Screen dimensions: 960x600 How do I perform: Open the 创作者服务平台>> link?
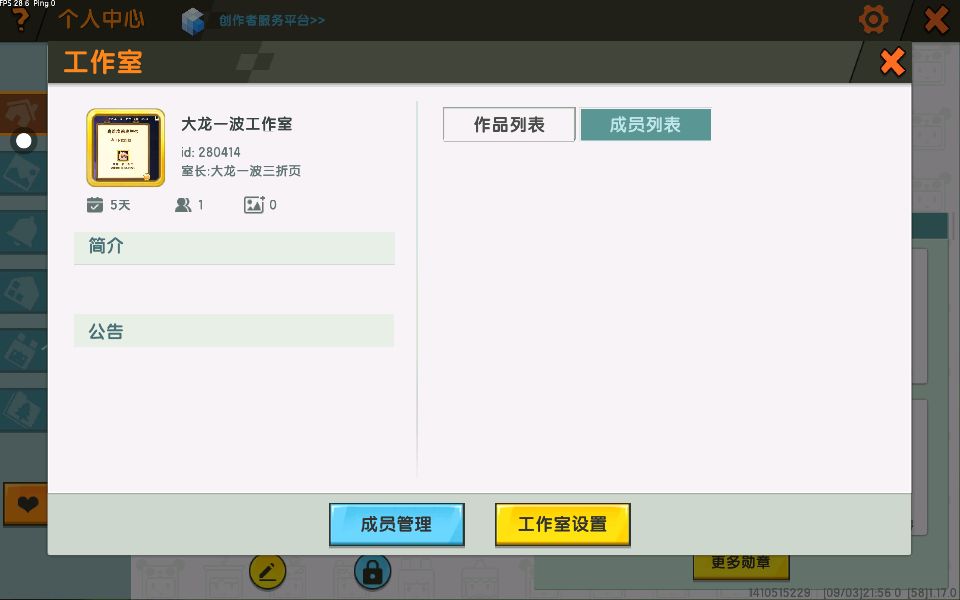(271, 20)
